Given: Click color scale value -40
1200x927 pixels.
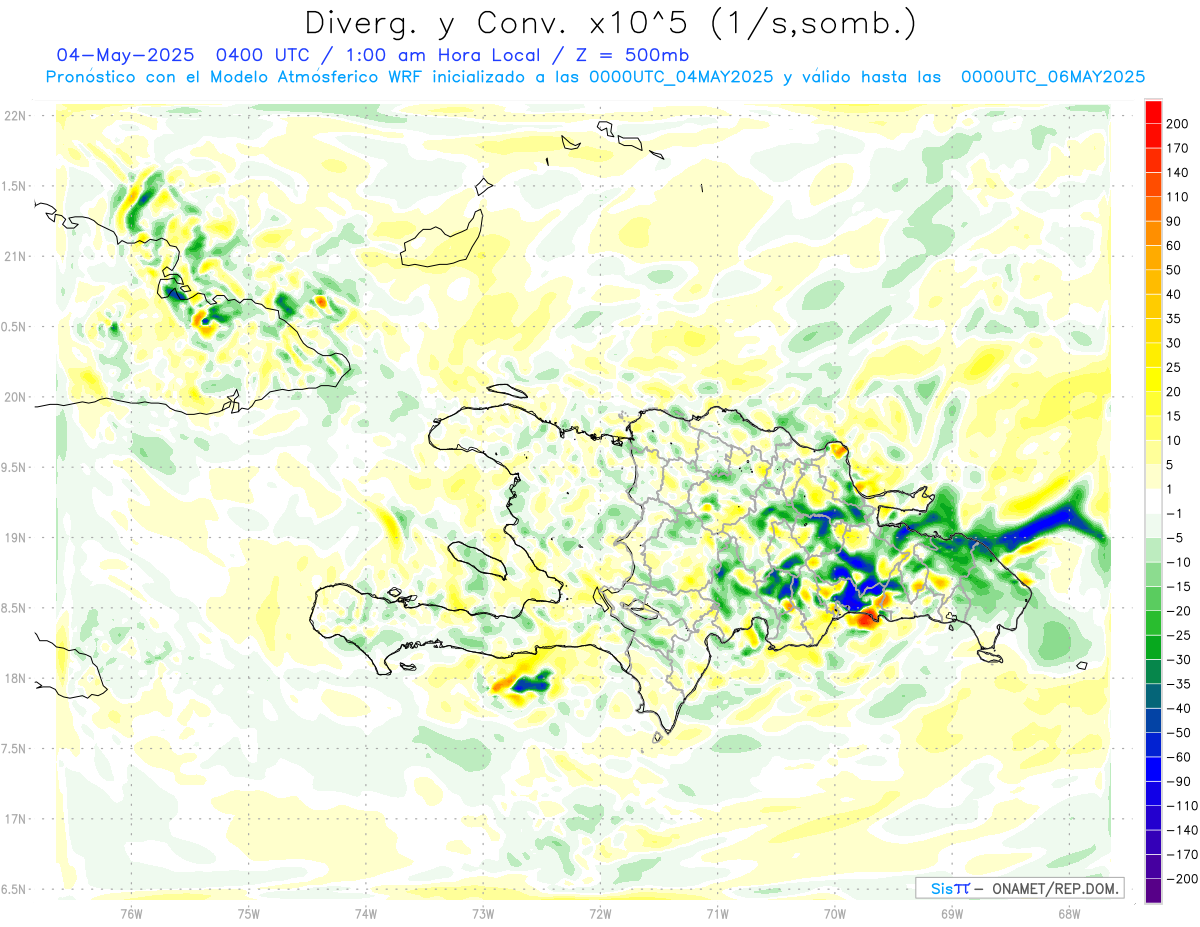Looking at the screenshot, I should [1177, 709].
